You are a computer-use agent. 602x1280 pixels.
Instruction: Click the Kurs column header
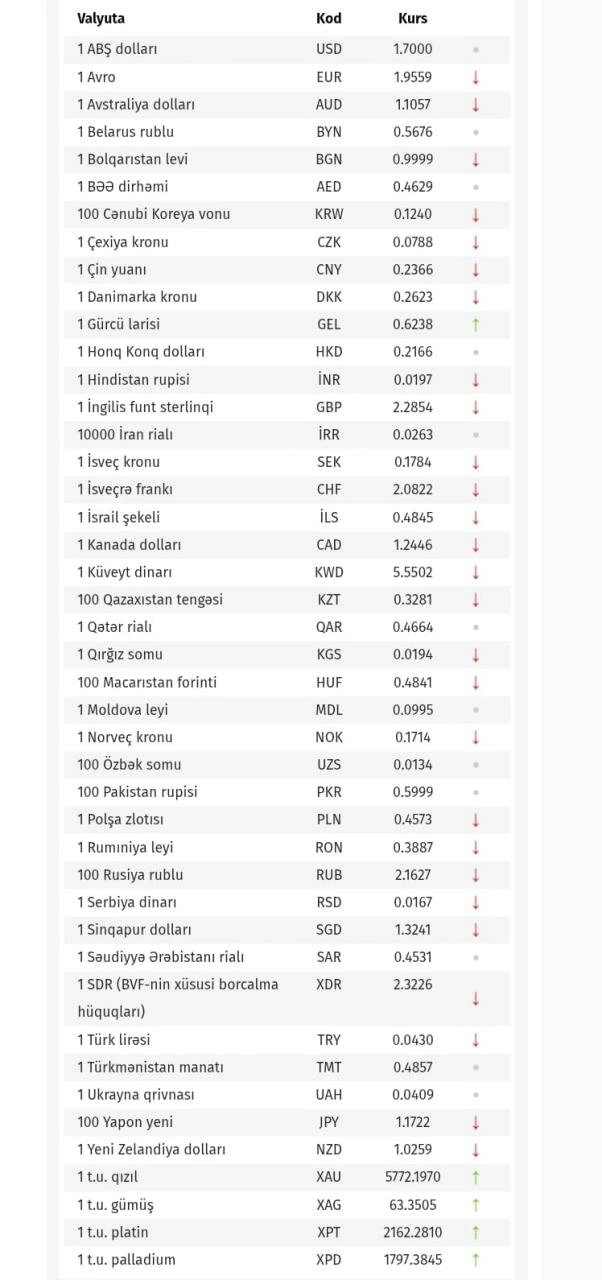tap(412, 18)
